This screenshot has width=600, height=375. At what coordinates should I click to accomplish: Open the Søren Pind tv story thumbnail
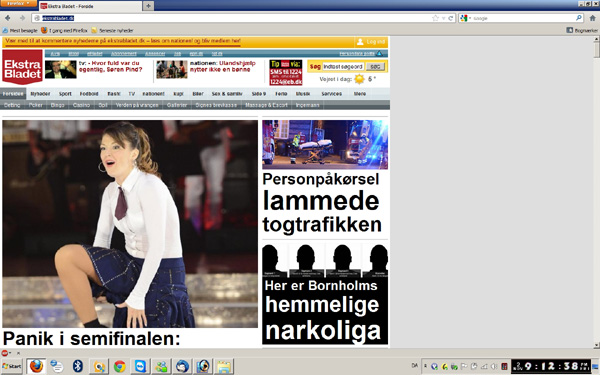[60, 70]
